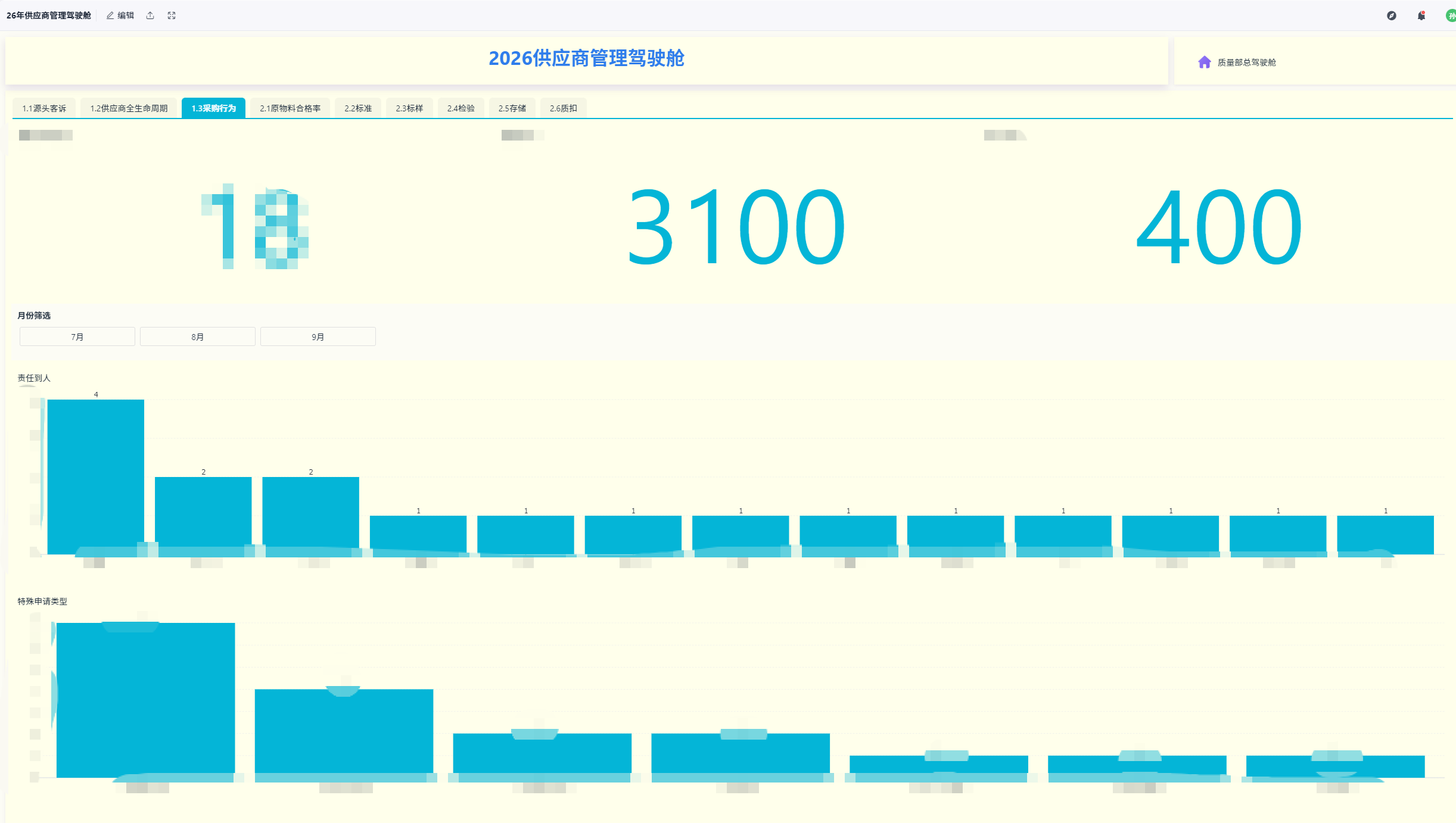Screen dimensions: 1456x823
Task: Open the 2.5存储 tab
Action: (512, 108)
